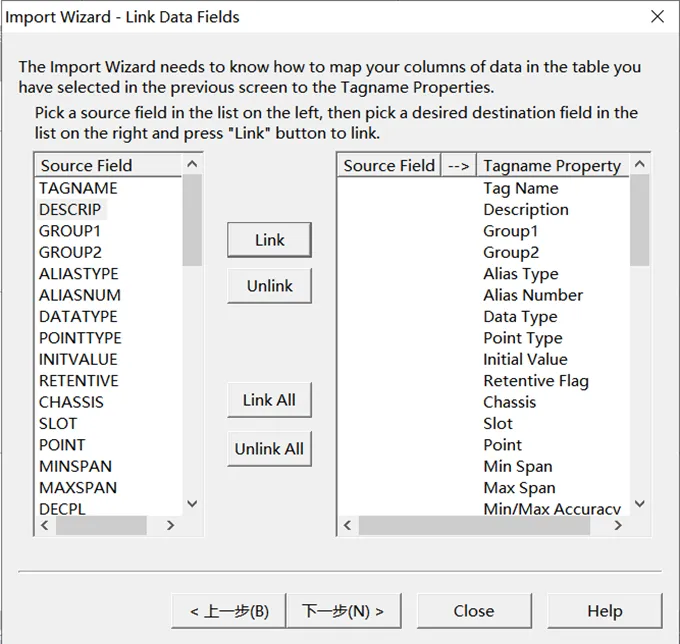Go back with the 上一步(B) button
Image resolution: width=680 pixels, height=644 pixels.
(229, 611)
